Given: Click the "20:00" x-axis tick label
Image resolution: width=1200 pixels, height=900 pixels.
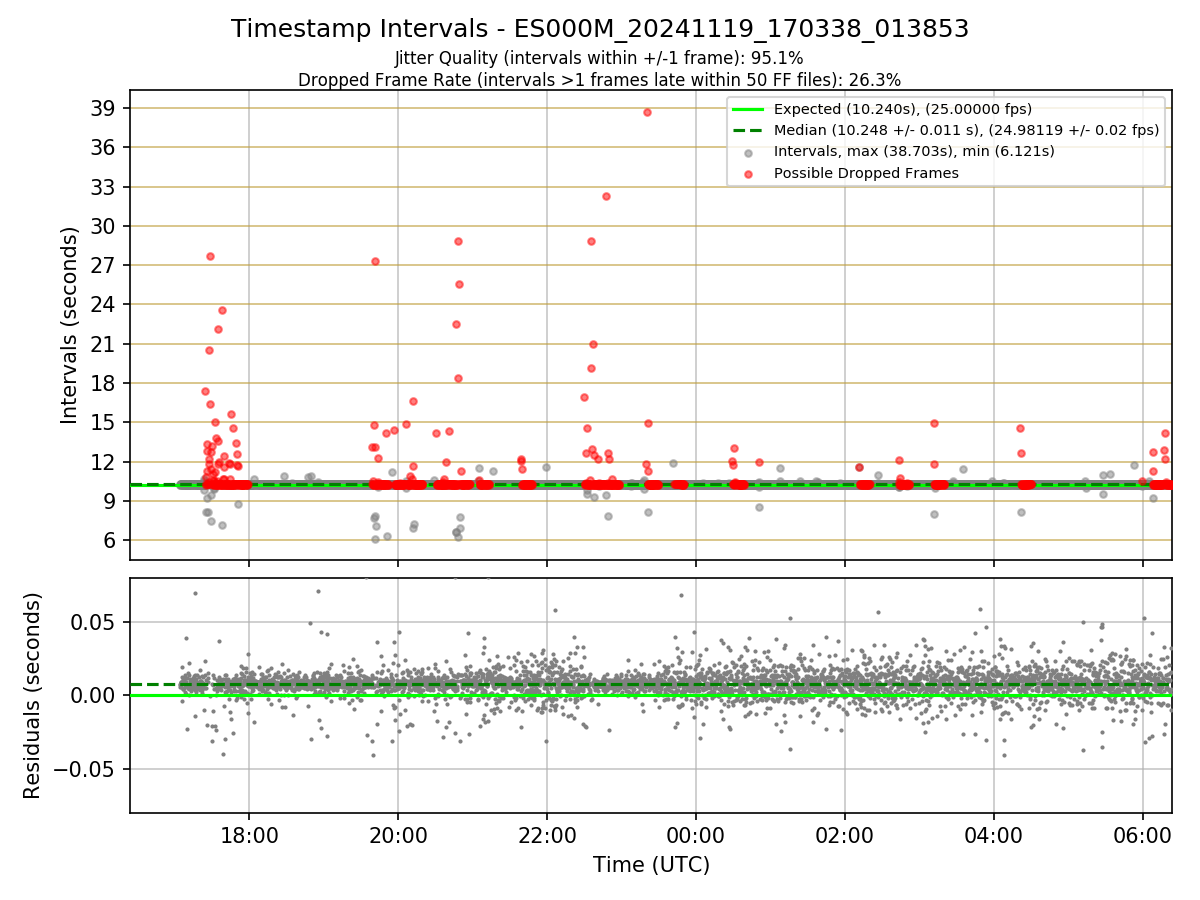Looking at the screenshot, I should pyautogui.click(x=398, y=835).
